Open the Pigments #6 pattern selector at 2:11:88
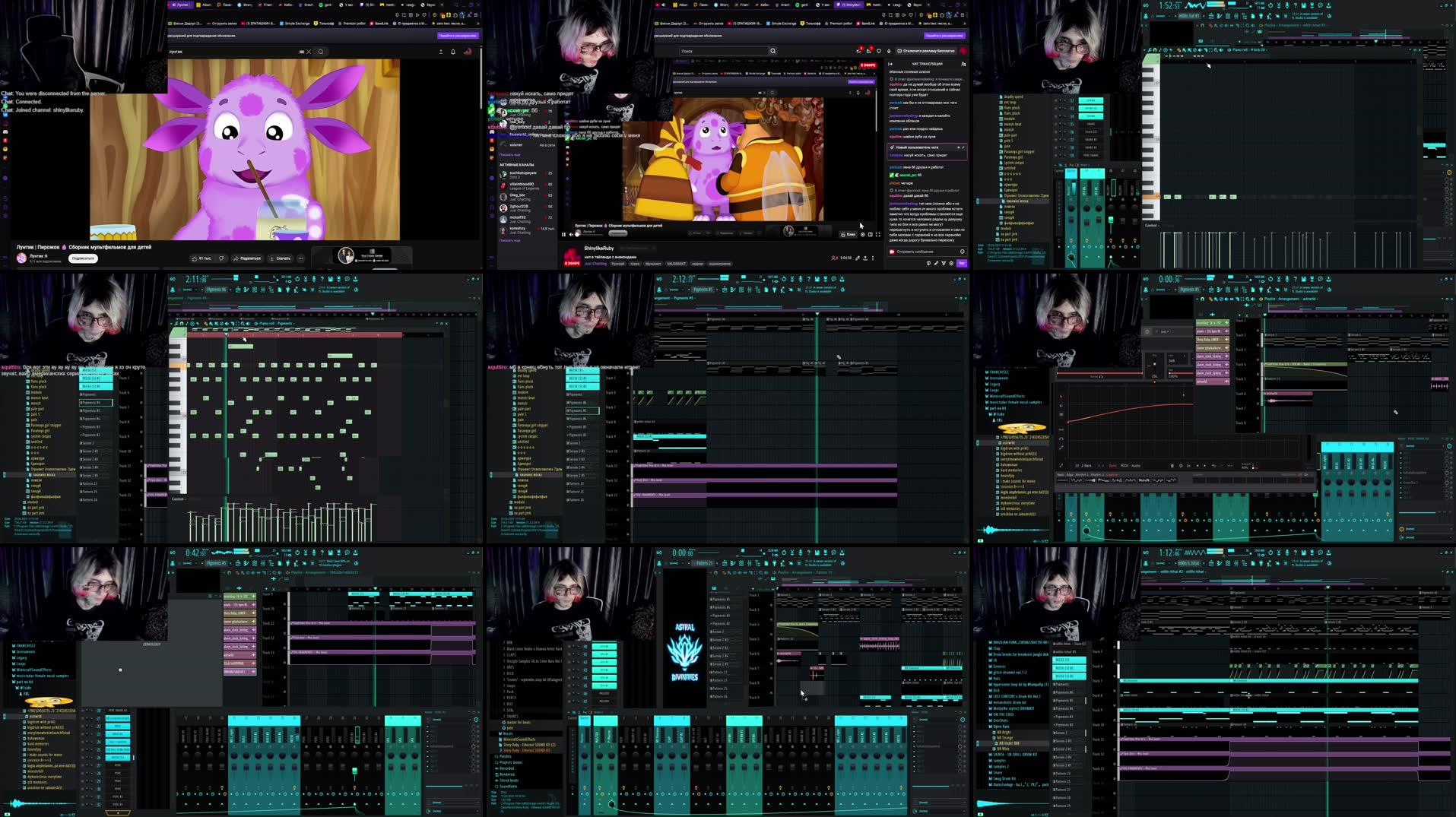1456x817 pixels. point(217,290)
